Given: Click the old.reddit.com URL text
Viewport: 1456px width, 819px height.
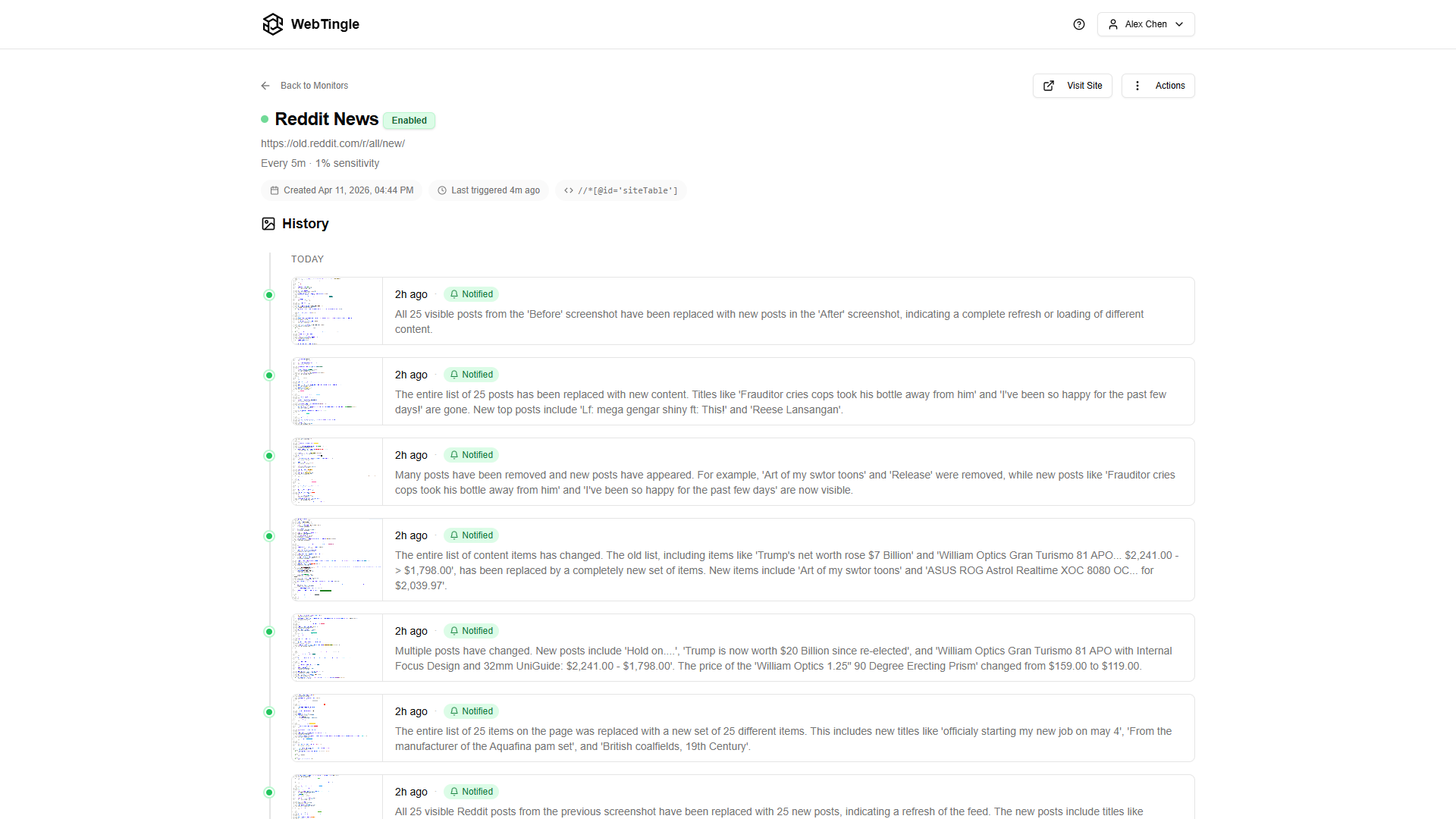Looking at the screenshot, I should (333, 143).
